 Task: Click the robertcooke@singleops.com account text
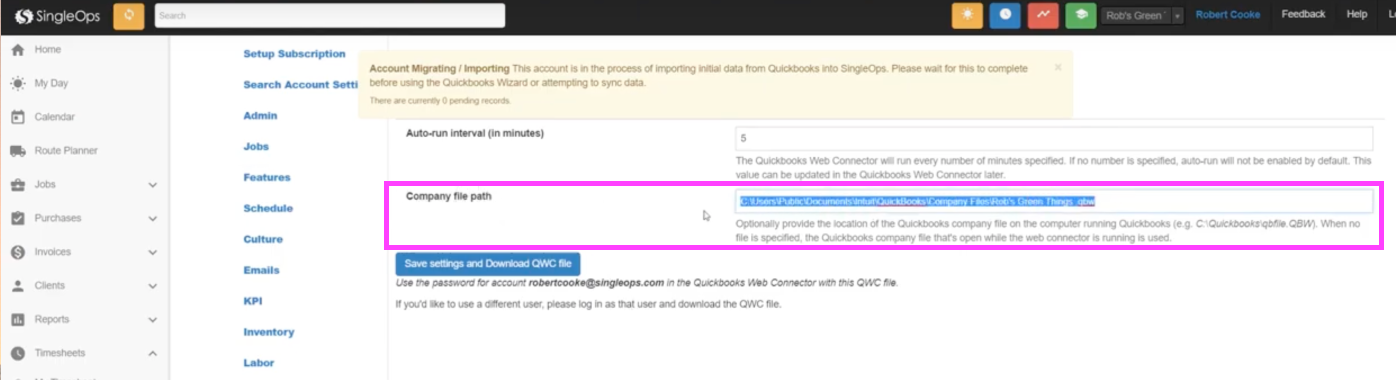tap(596, 283)
